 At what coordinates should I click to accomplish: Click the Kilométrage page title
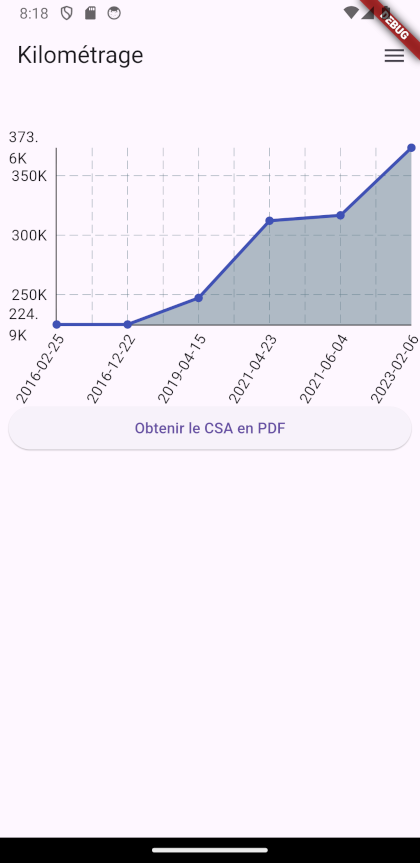[80, 56]
